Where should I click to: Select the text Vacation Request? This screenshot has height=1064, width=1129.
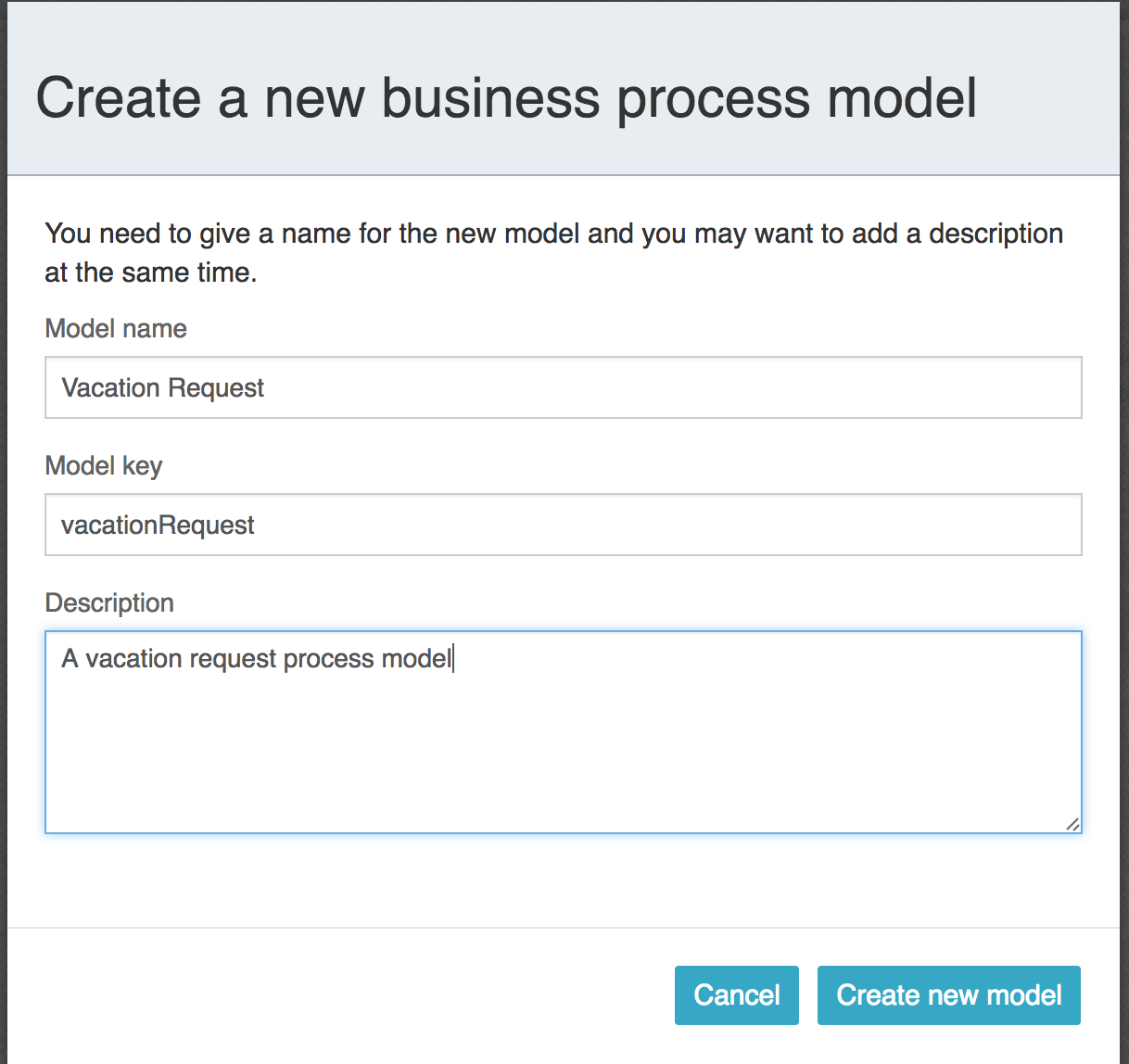162,387
